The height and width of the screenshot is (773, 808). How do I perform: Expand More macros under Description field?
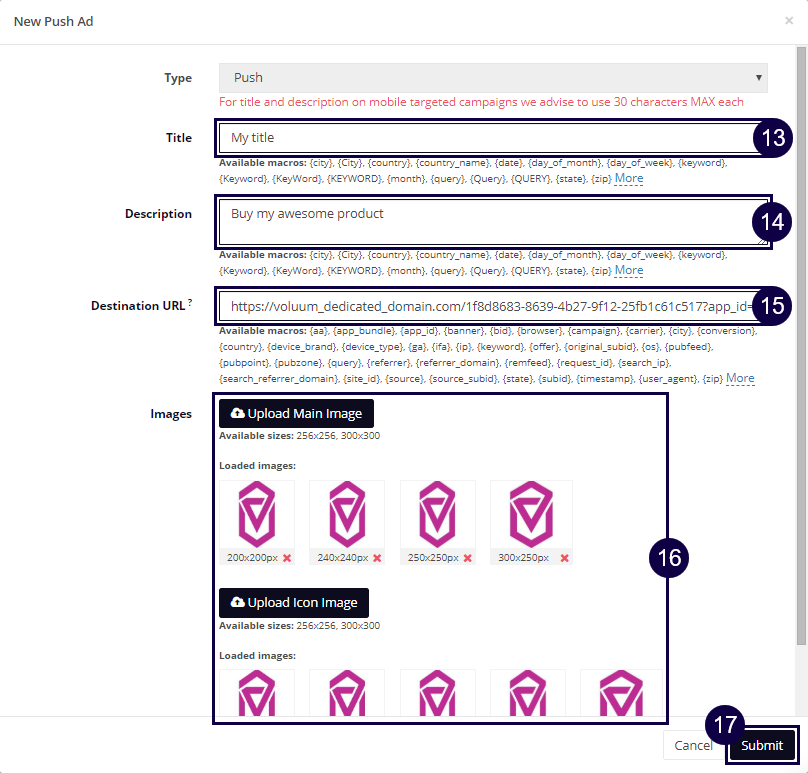coord(628,270)
